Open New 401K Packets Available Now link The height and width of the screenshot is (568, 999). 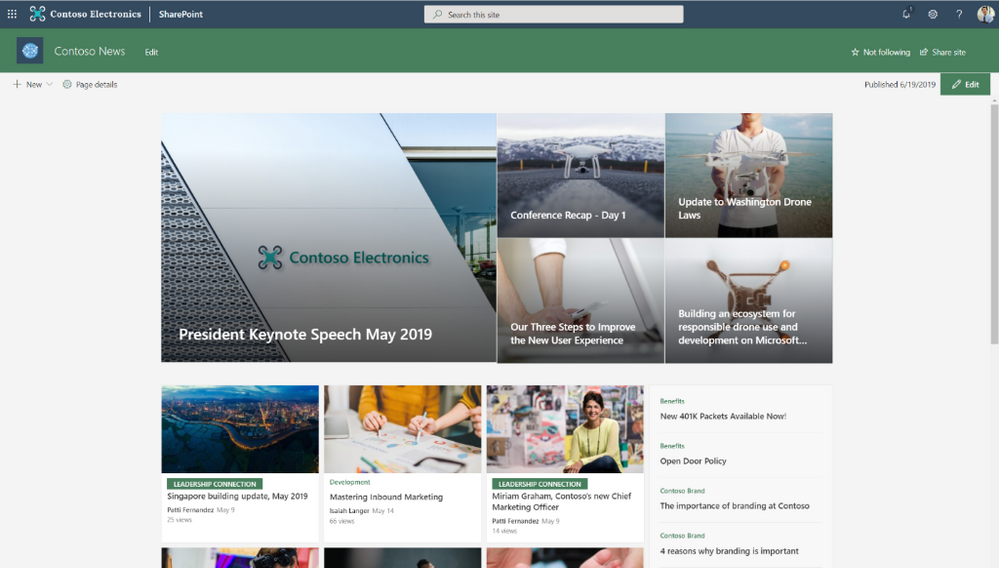coord(723,416)
